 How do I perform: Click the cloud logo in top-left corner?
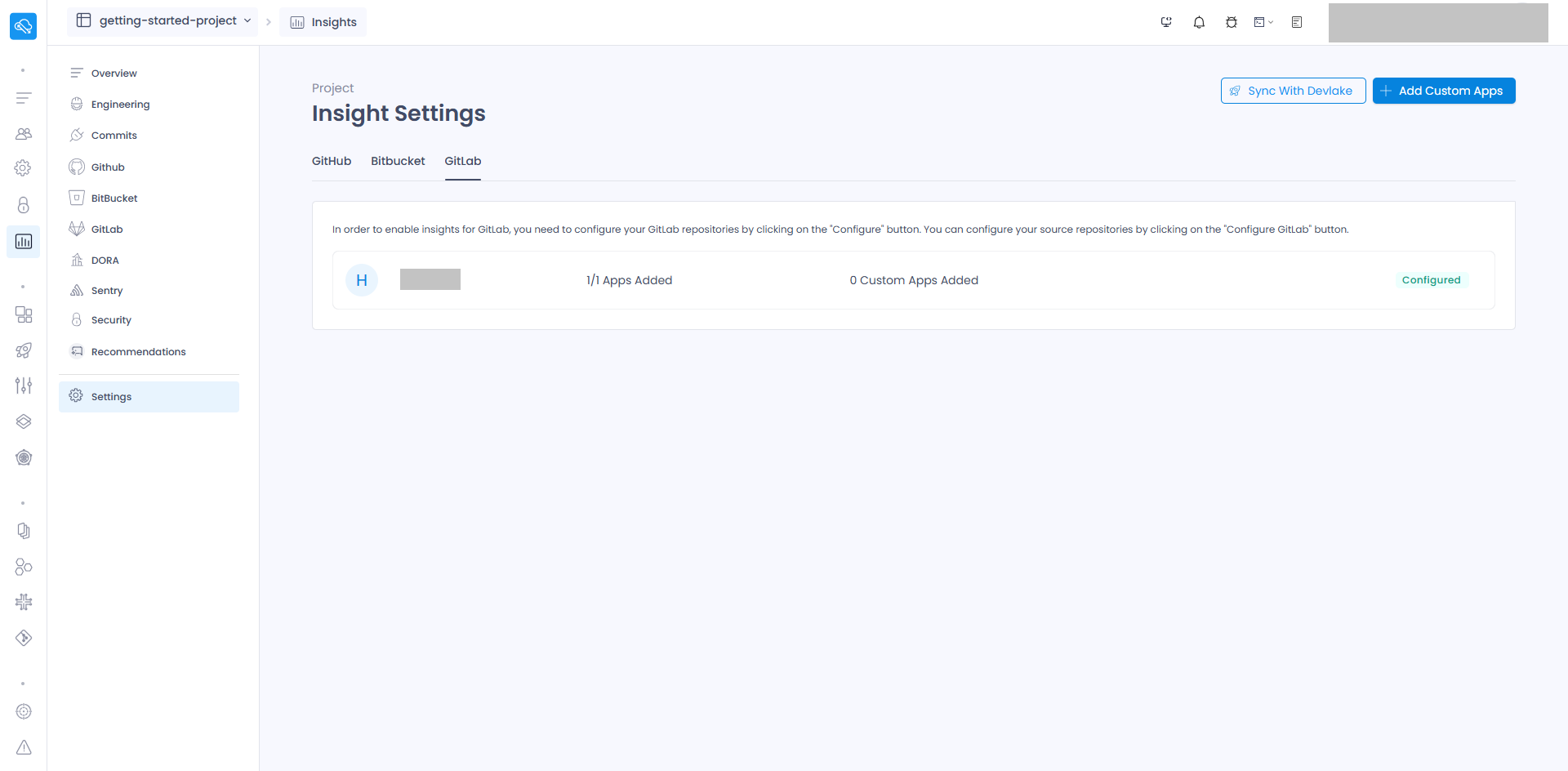point(23,26)
